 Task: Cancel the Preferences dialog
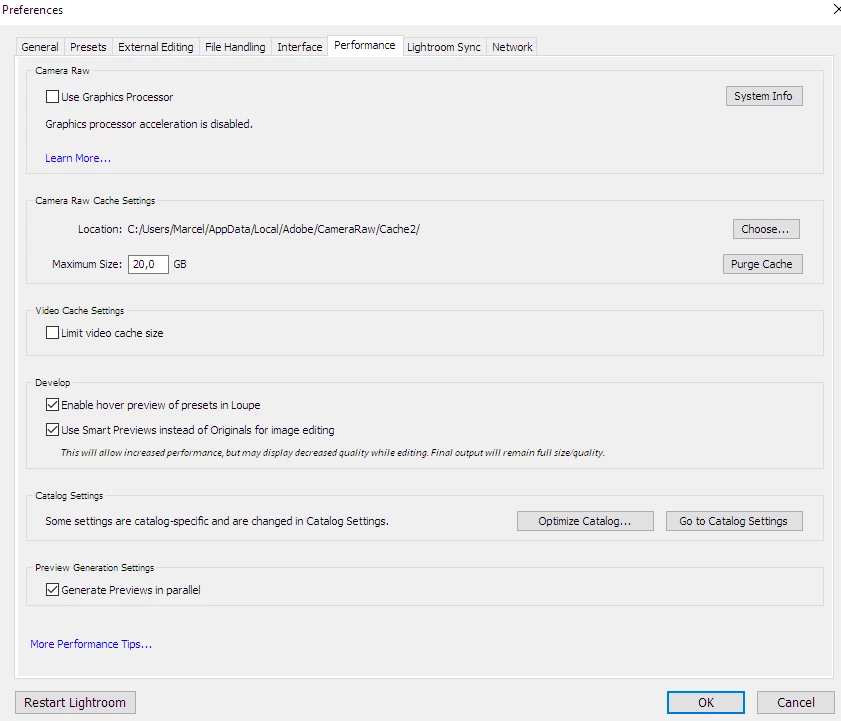click(795, 702)
